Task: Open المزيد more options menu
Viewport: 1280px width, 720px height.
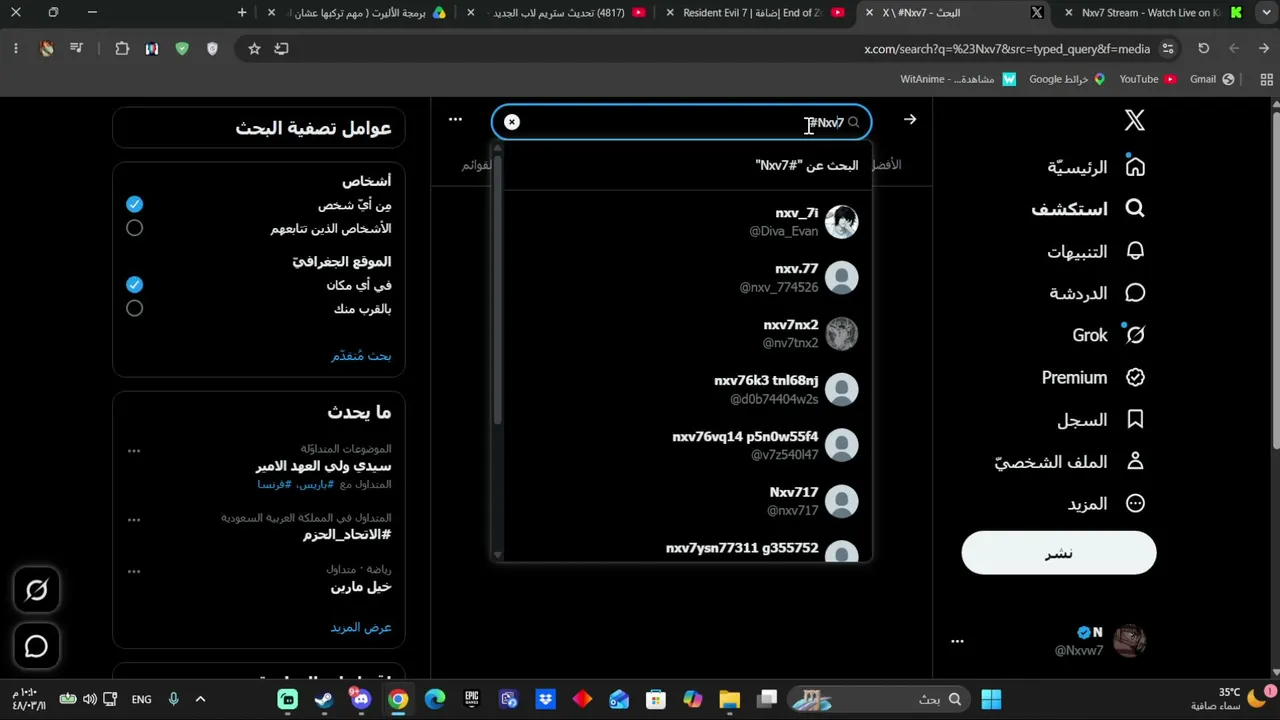Action: 1106,504
